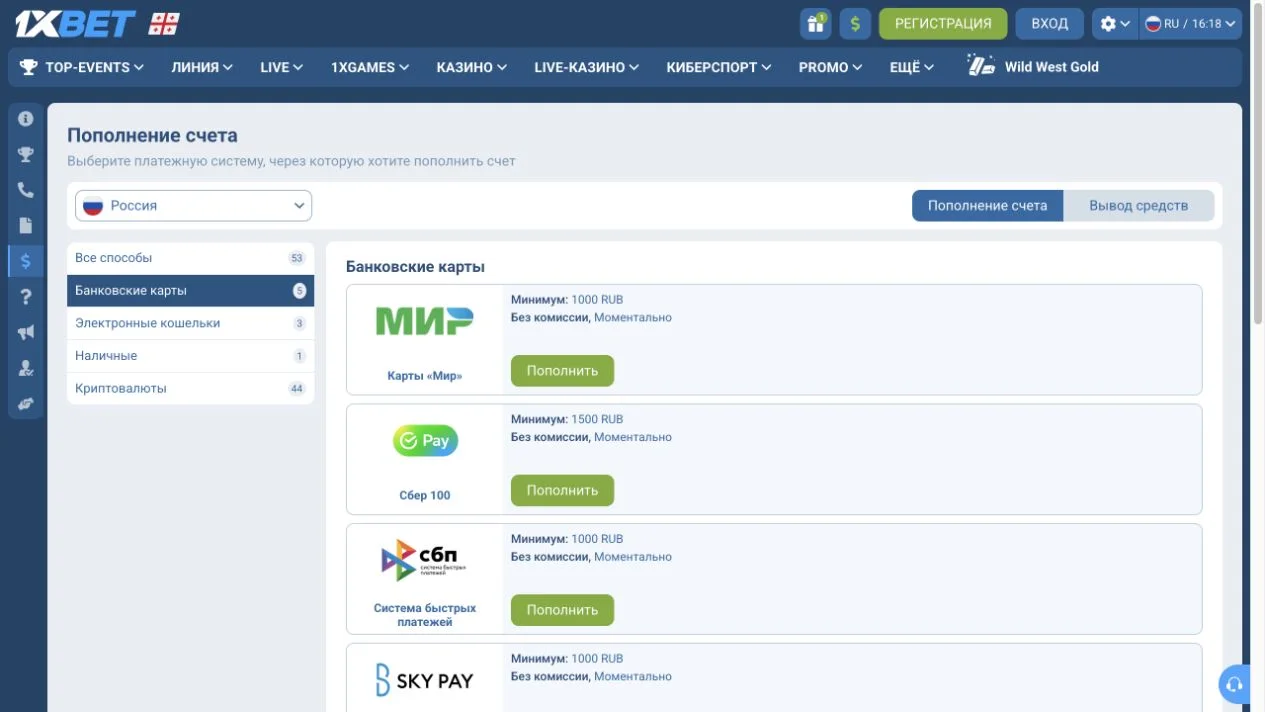This screenshot has width=1265, height=712.
Task: Click the Georgia flag icon beside the logo
Action: click(x=164, y=24)
